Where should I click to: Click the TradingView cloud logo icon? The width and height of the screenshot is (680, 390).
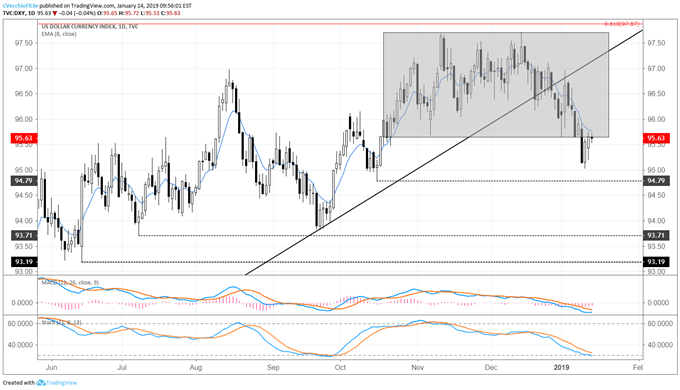[41, 383]
